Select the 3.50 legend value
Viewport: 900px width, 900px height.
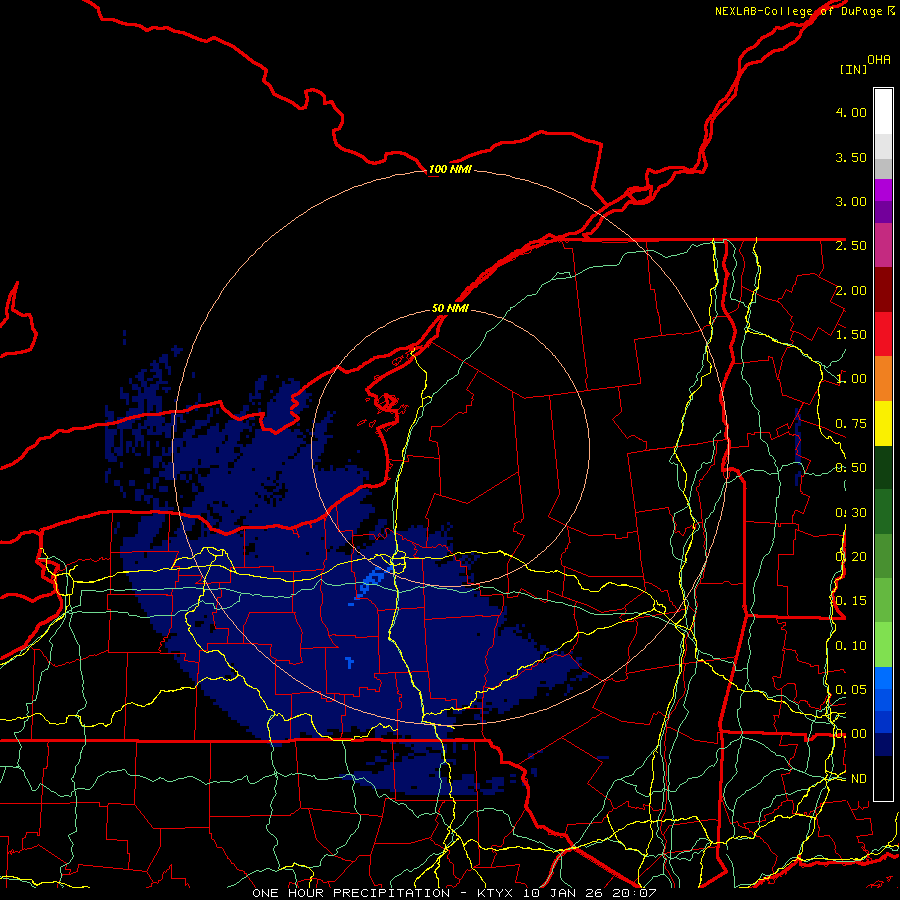851,157
